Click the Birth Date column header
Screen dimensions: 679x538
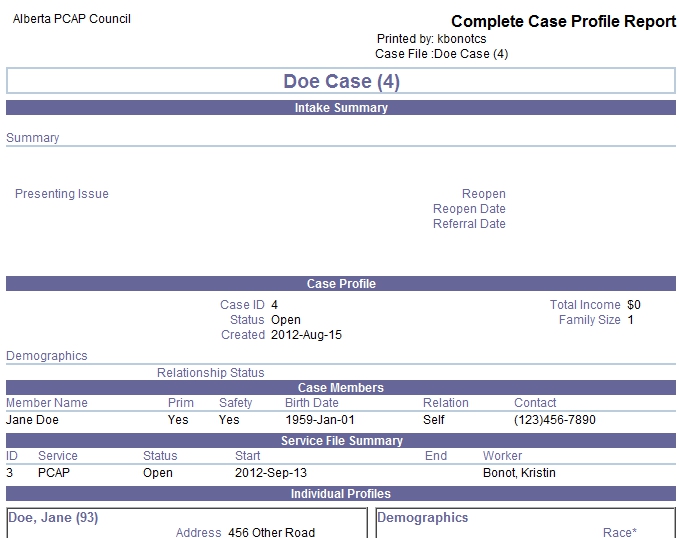tap(311, 403)
